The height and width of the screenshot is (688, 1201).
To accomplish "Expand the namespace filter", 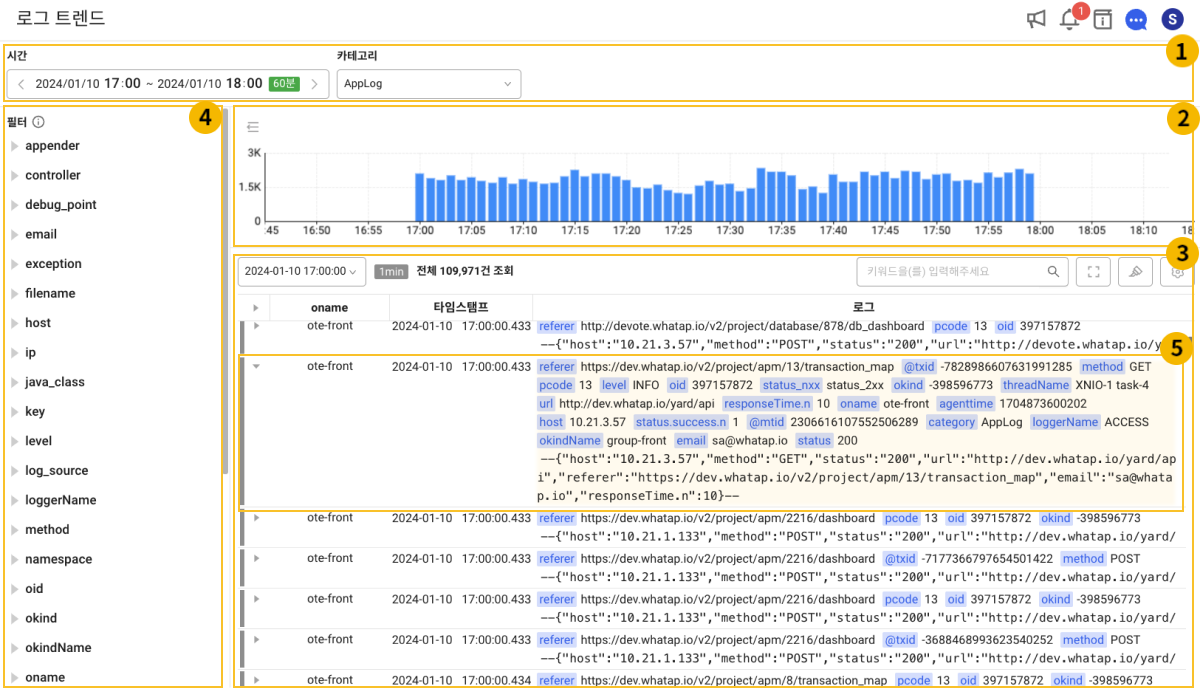I will (15, 559).
